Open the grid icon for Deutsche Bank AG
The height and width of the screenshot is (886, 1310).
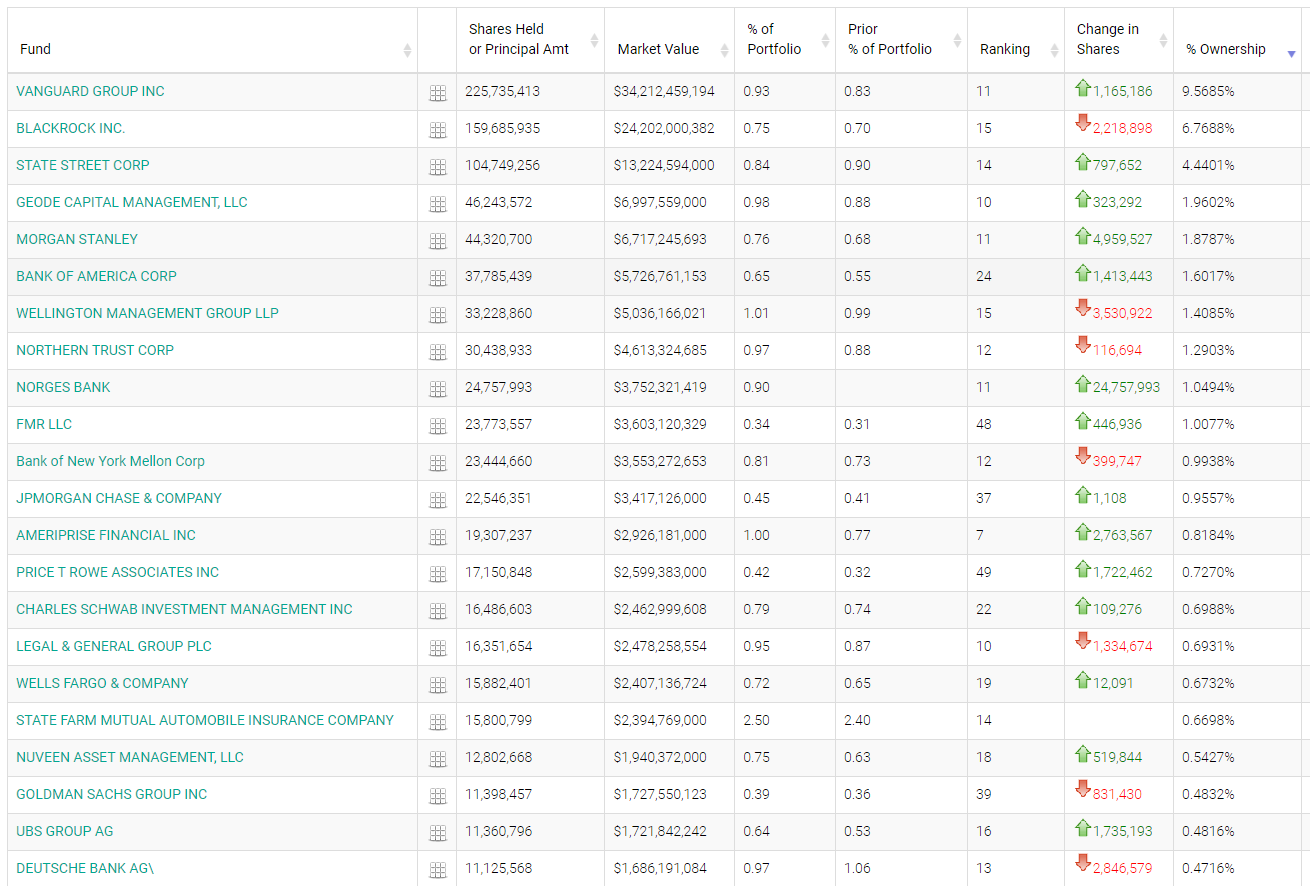click(x=437, y=870)
